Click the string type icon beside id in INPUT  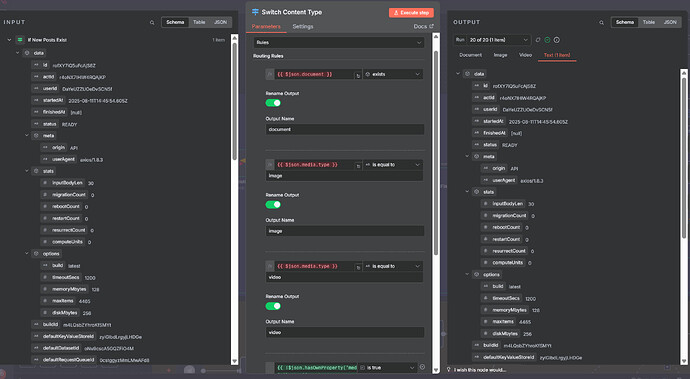point(36,65)
